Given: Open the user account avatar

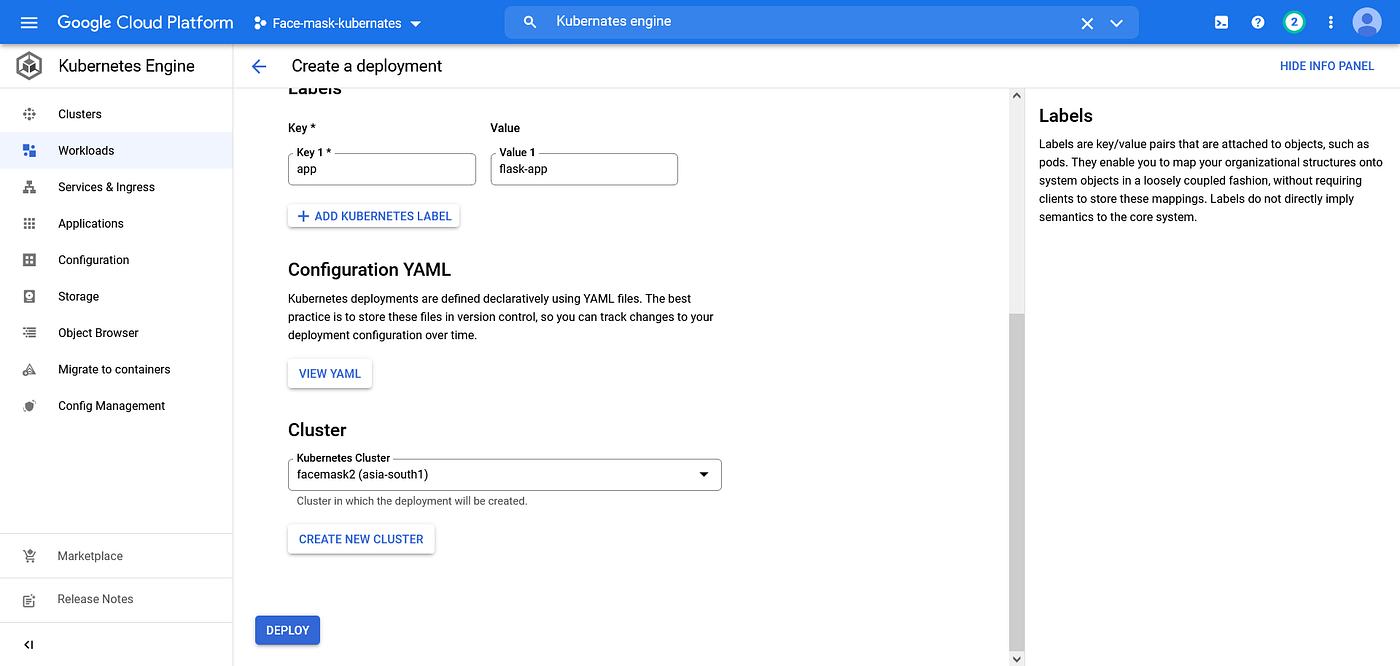Looking at the screenshot, I should coord(1367,22).
